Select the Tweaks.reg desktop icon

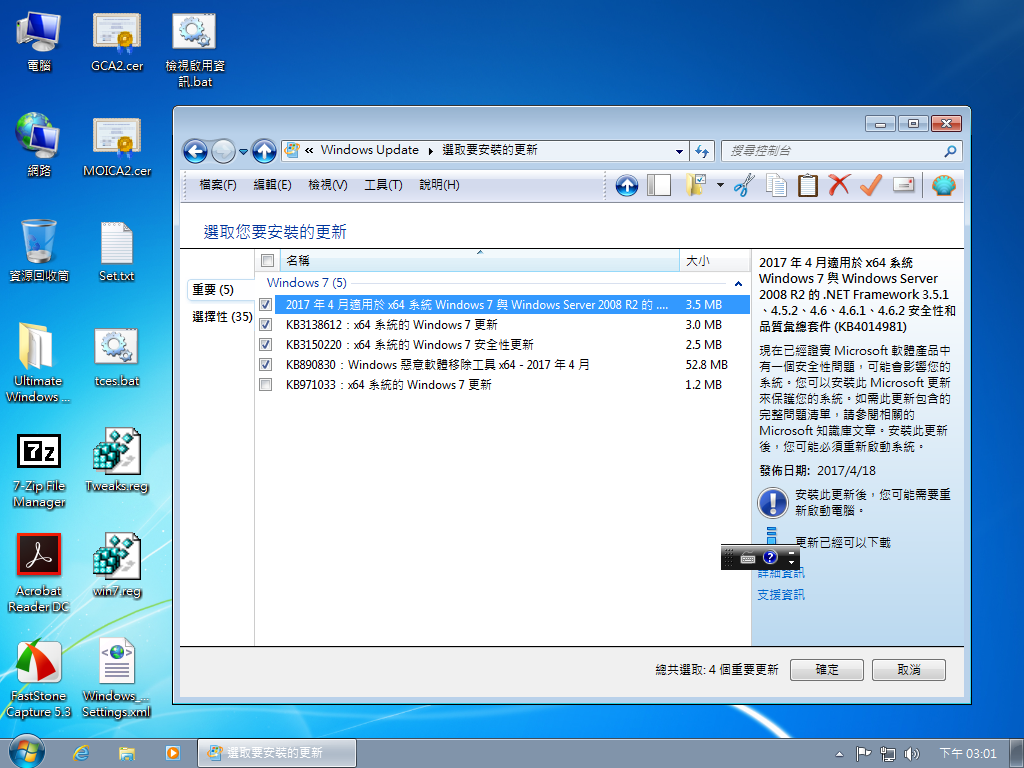point(117,460)
